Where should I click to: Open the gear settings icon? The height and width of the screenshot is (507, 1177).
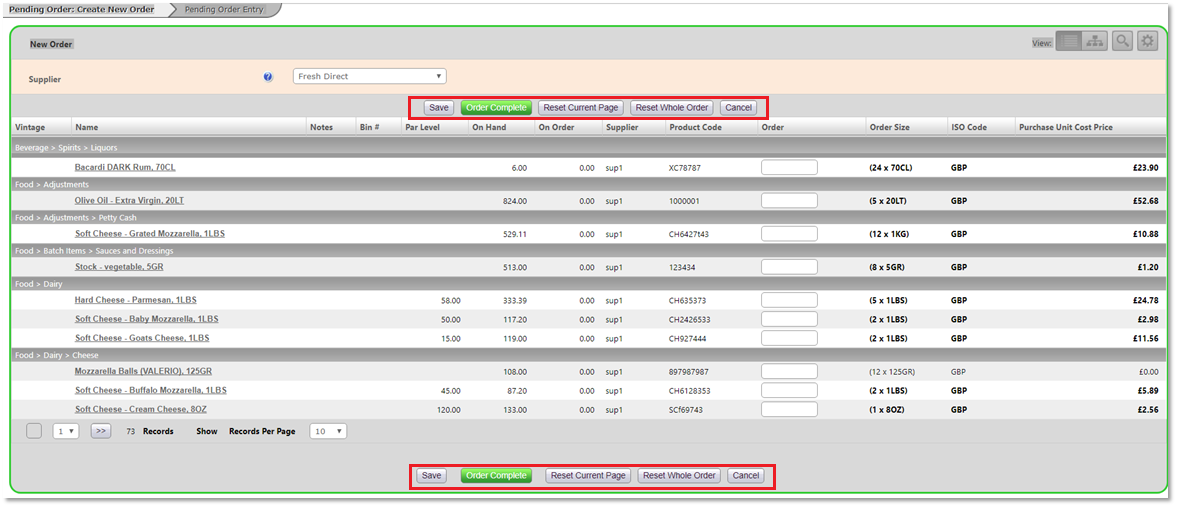coord(1147,41)
